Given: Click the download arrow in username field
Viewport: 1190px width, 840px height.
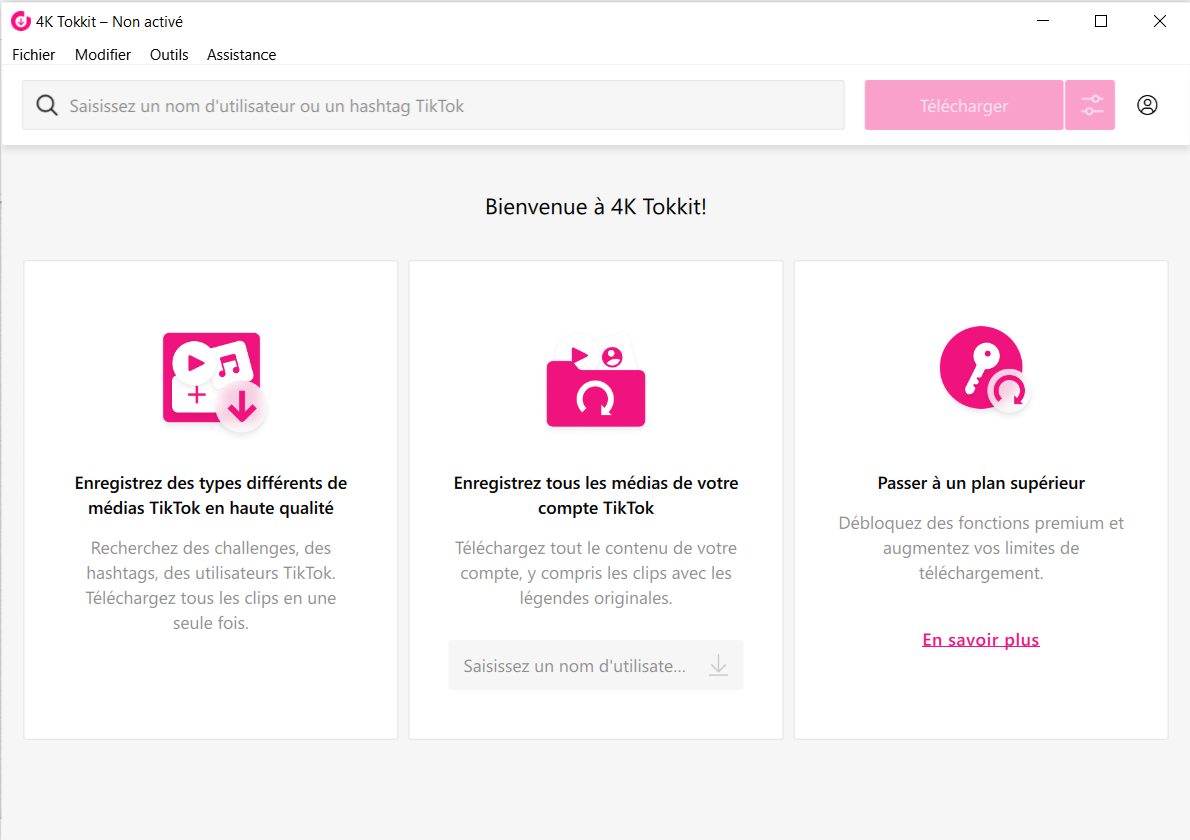Looking at the screenshot, I should 718,665.
